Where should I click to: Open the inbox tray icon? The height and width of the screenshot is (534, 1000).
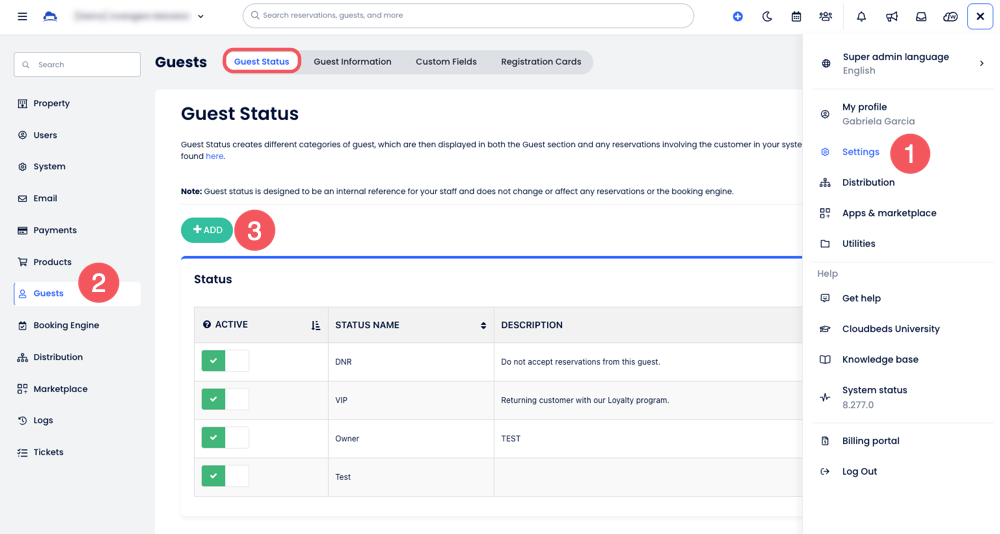point(921,16)
